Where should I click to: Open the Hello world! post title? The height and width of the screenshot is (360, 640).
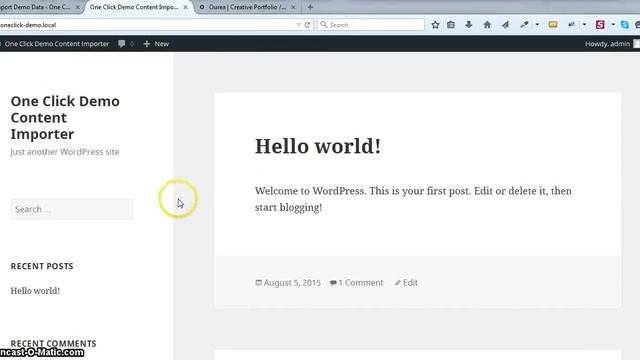tap(318, 146)
